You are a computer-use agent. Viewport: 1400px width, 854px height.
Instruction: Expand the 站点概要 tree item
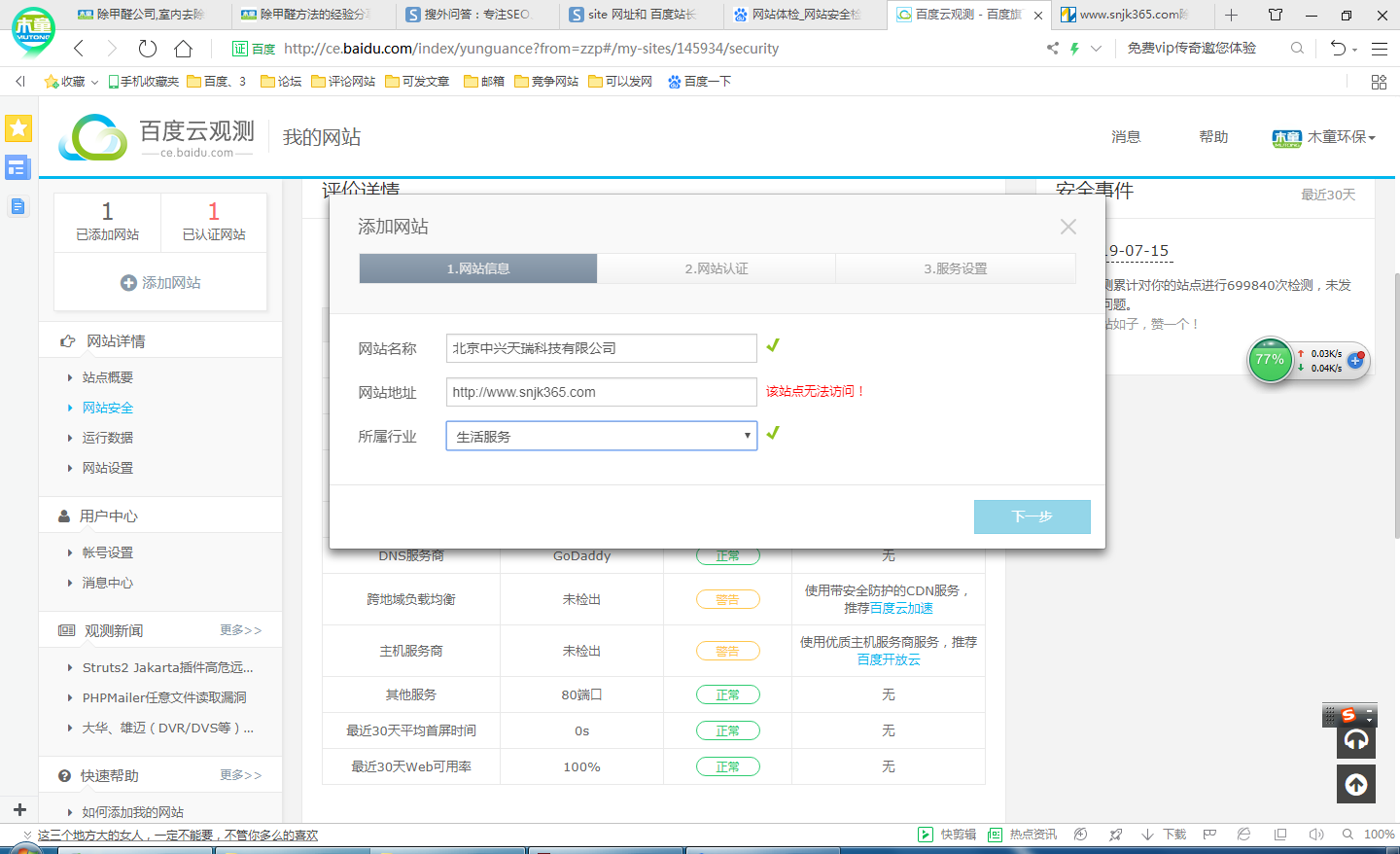(x=107, y=377)
